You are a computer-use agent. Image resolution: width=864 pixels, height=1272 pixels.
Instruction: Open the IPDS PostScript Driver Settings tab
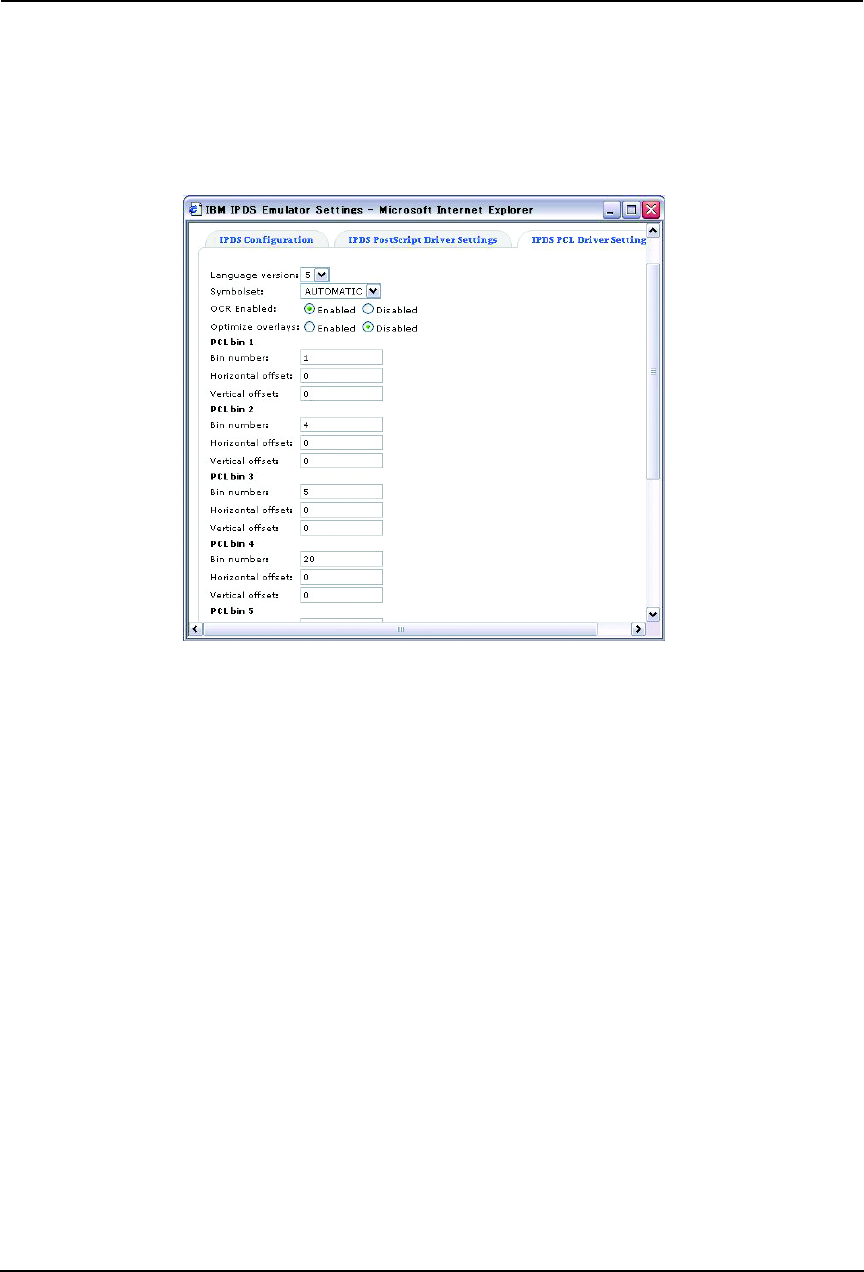click(422, 240)
